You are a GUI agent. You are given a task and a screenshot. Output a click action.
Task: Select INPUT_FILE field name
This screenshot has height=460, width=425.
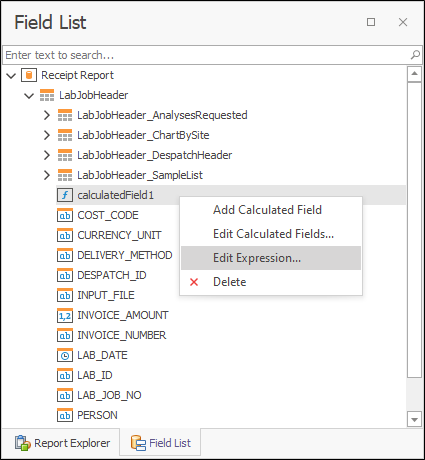pyautogui.click(x=106, y=295)
